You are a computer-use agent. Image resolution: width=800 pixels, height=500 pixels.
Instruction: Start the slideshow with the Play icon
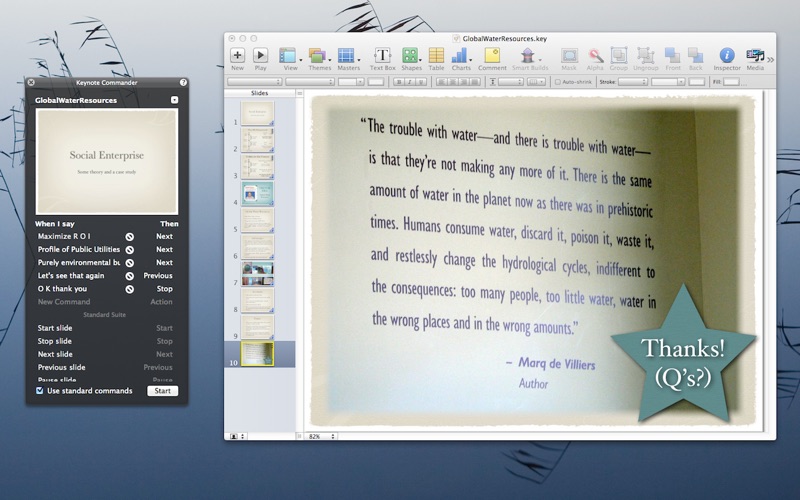point(260,55)
